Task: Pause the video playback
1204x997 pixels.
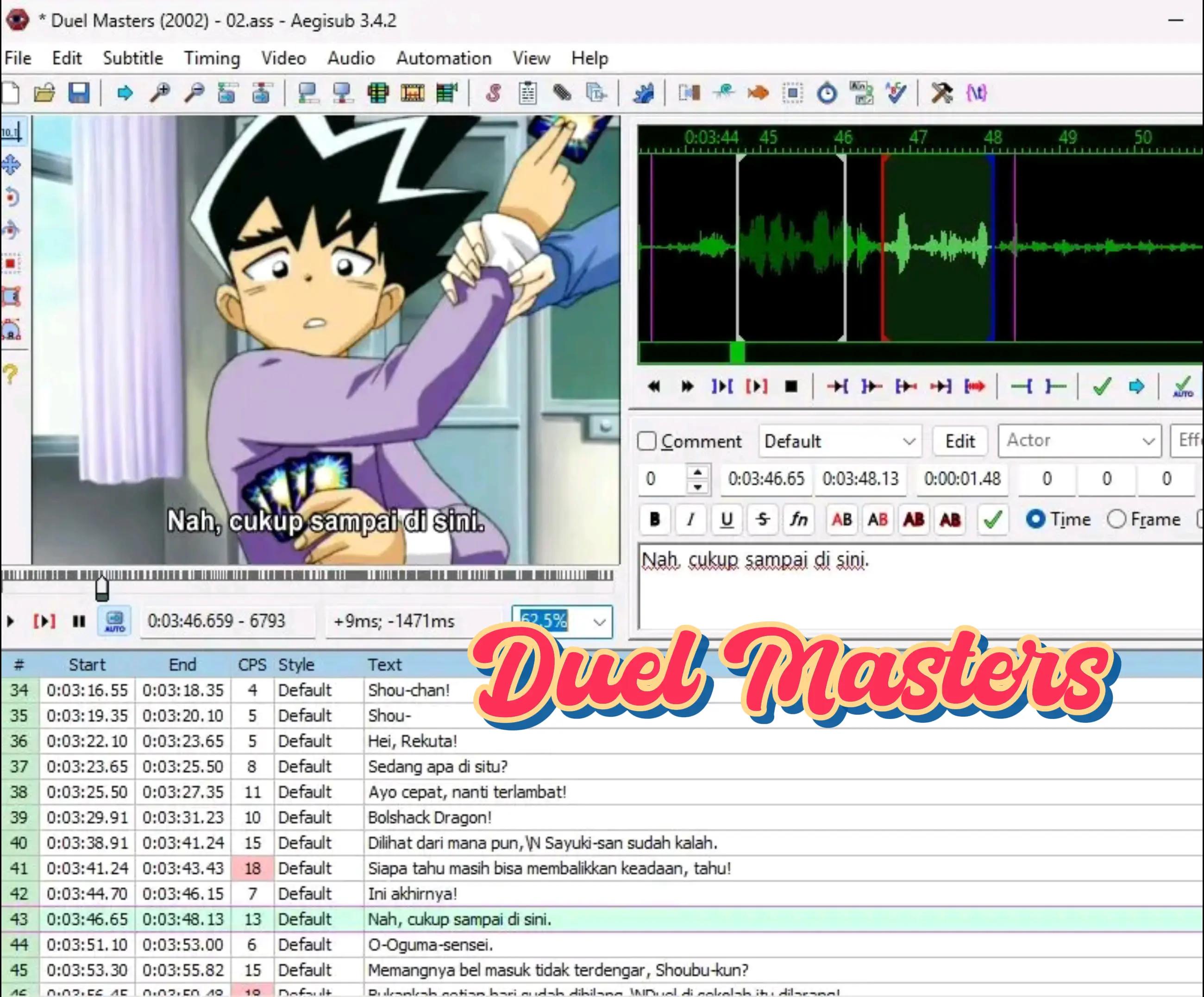Action: pos(79,621)
